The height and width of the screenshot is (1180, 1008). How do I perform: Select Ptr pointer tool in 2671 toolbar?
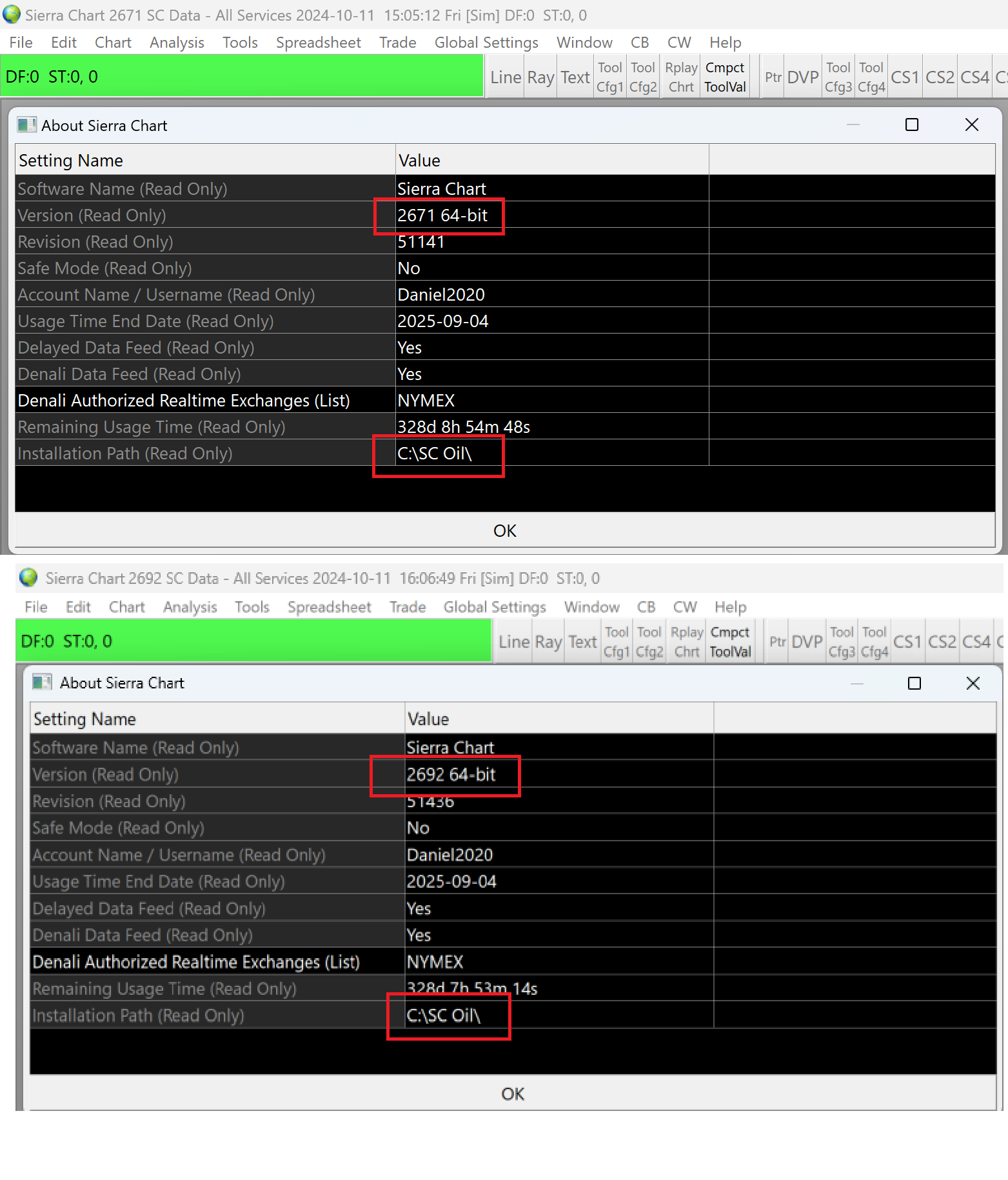[x=773, y=77]
